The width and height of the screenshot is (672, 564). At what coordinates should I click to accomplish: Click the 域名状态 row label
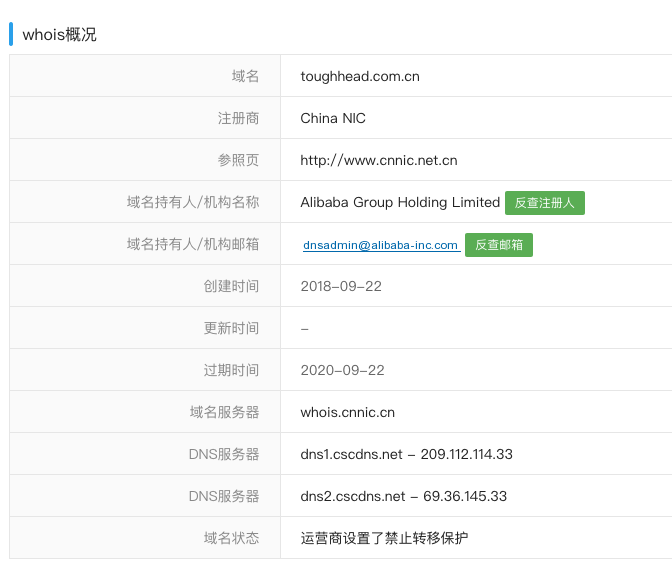tap(231, 538)
